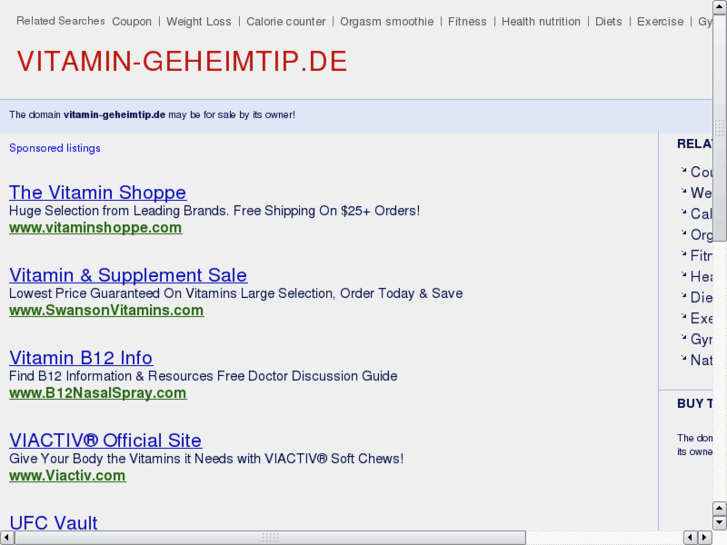Open sidebar link starting 'Cou'
Image resolution: width=727 pixels, height=545 pixels.
pos(701,172)
